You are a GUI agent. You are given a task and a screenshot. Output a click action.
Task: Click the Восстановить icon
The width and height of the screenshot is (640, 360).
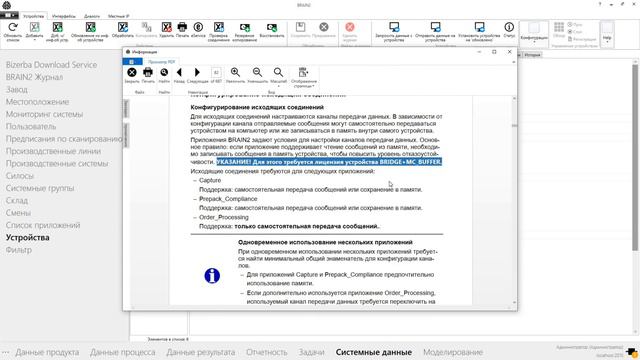272,27
